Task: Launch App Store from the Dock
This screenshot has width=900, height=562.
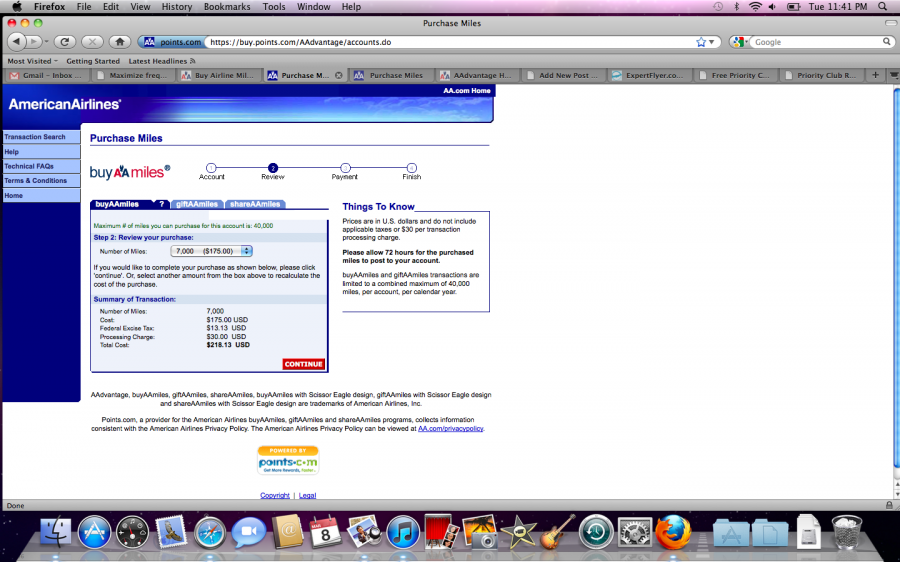Action: click(94, 532)
